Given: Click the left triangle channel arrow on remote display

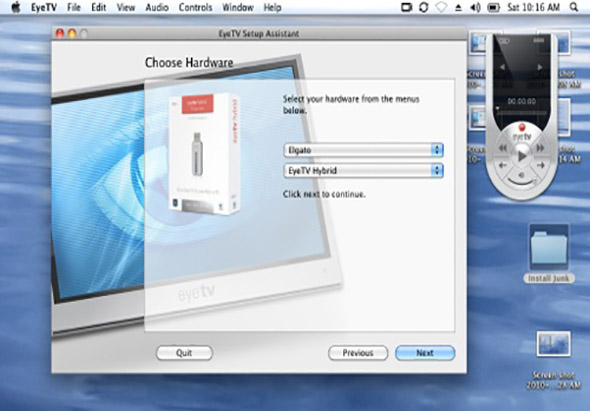Looking at the screenshot, I should coord(502,67).
